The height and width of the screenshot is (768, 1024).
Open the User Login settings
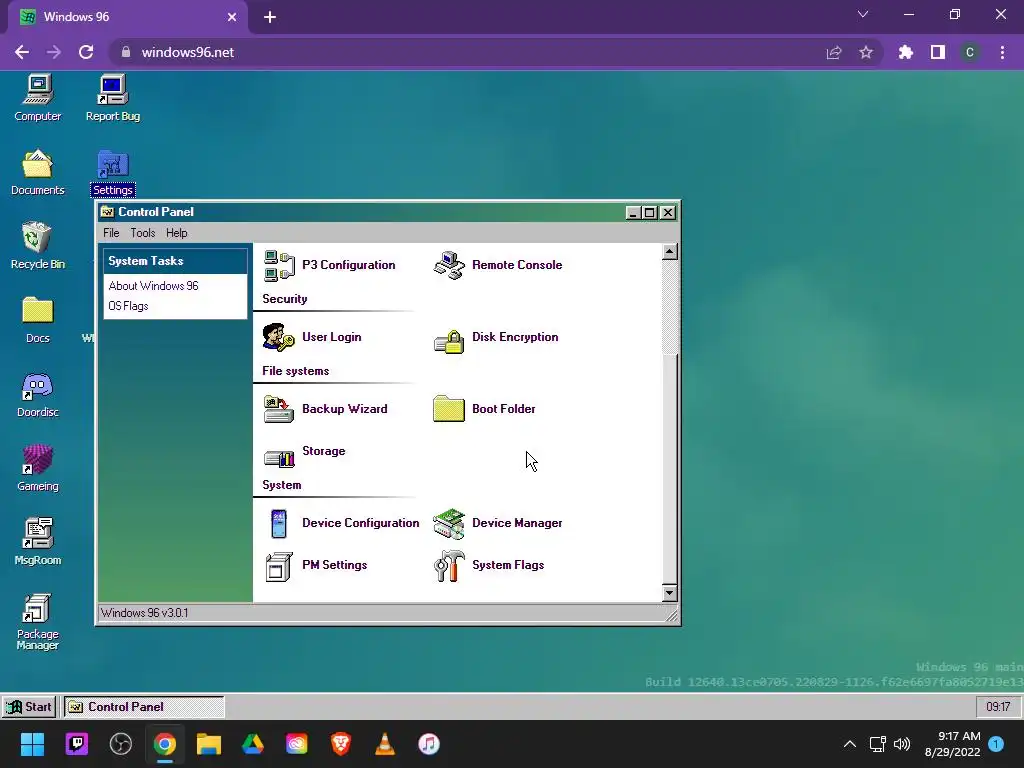click(x=312, y=337)
